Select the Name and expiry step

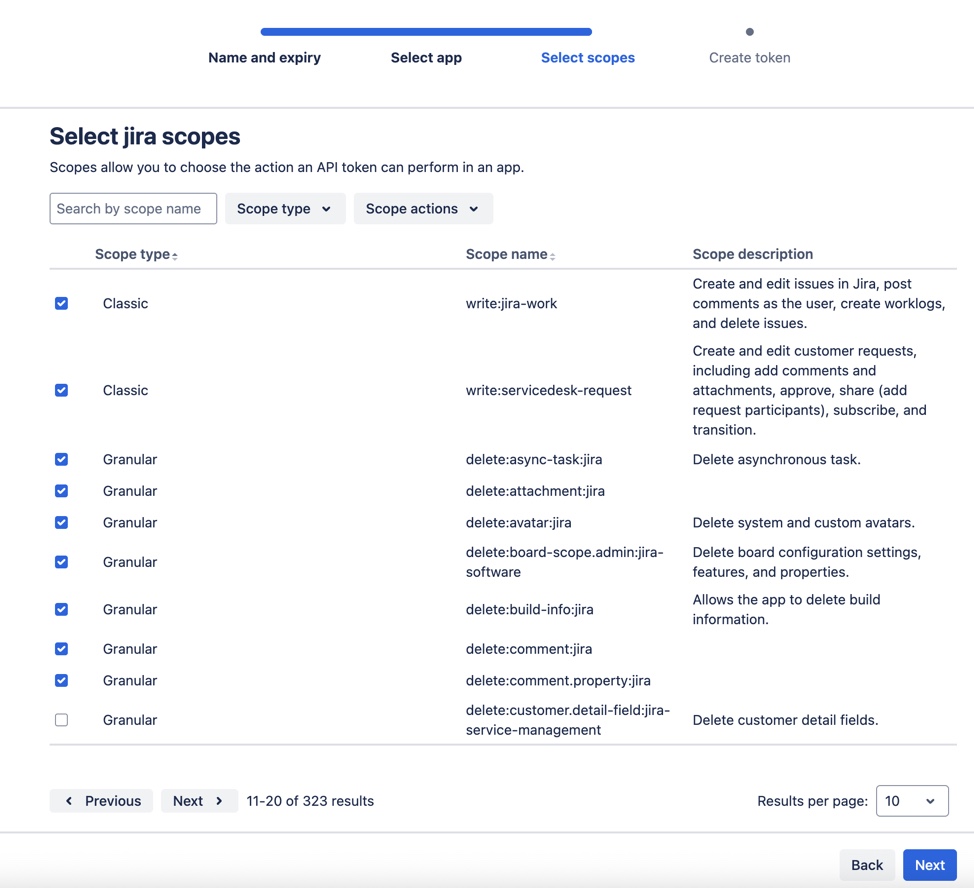[x=264, y=58]
